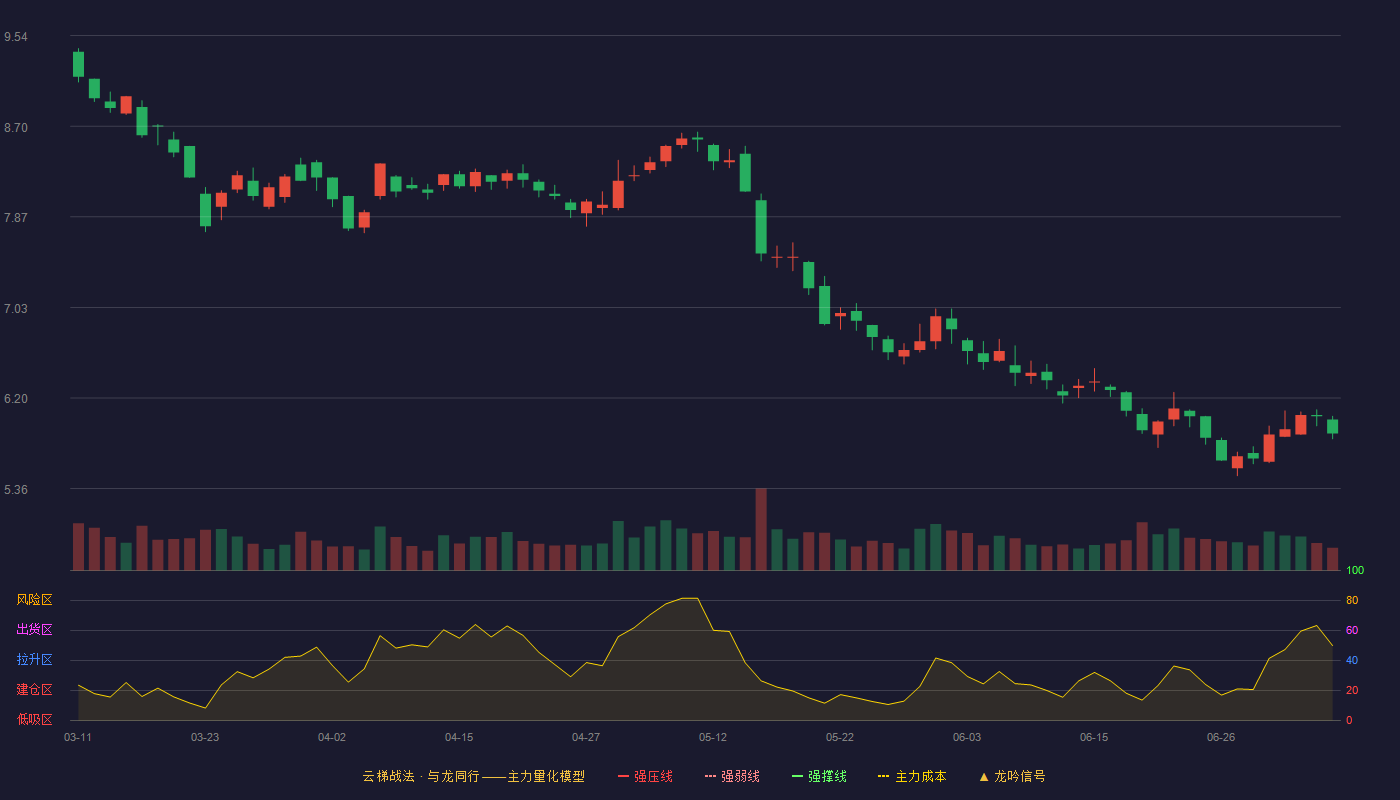This screenshot has height=800, width=1400.
Task: Click the last candlestick on the right edge
Action: (x=1332, y=427)
